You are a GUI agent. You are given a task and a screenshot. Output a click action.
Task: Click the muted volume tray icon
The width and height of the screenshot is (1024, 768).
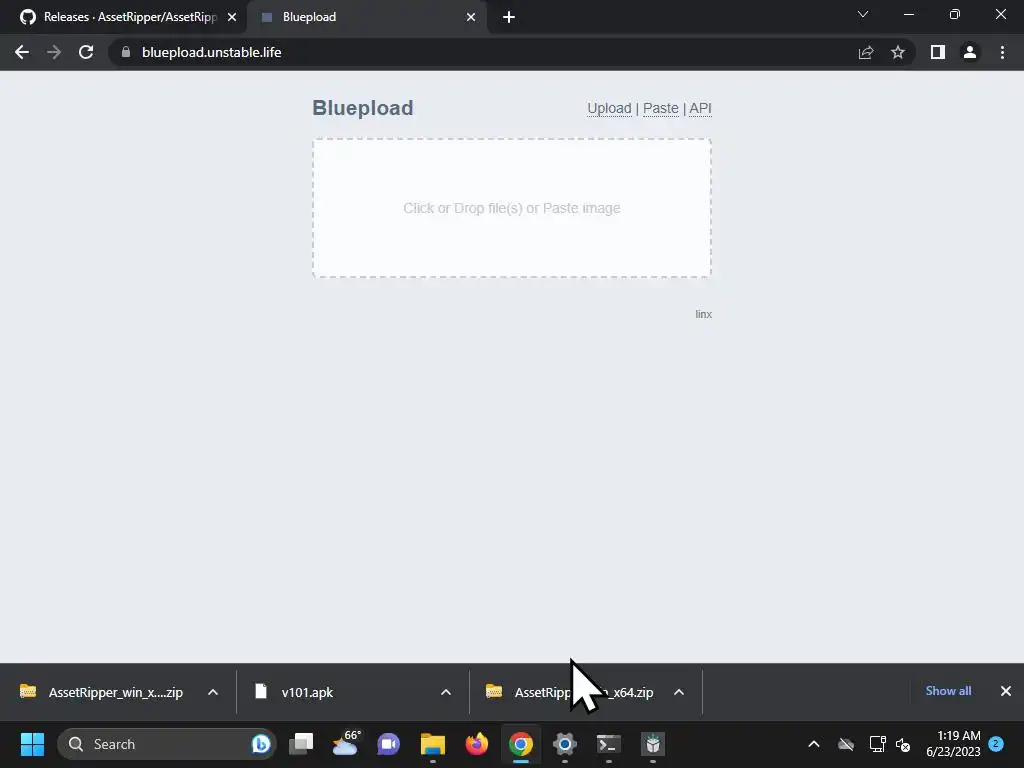pyautogui.click(x=903, y=744)
